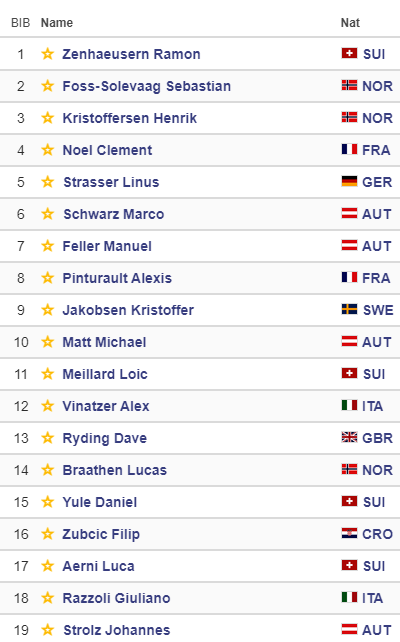Sort by the BIB column header
Screen dimensions: 400x642
pos(20,23)
